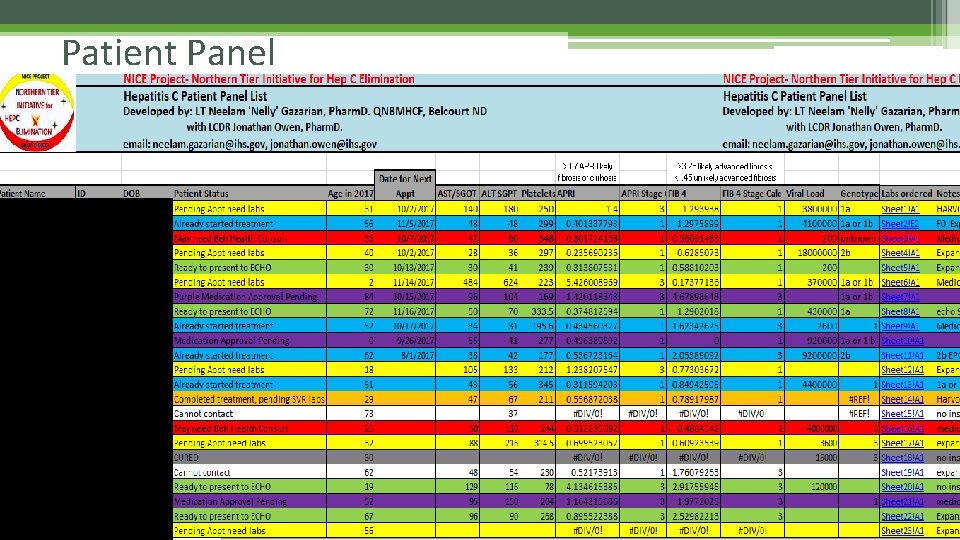Image resolution: width=960 pixels, height=540 pixels.
Task: Open the Sheet14!A1 labs link
Action: coord(901,399)
